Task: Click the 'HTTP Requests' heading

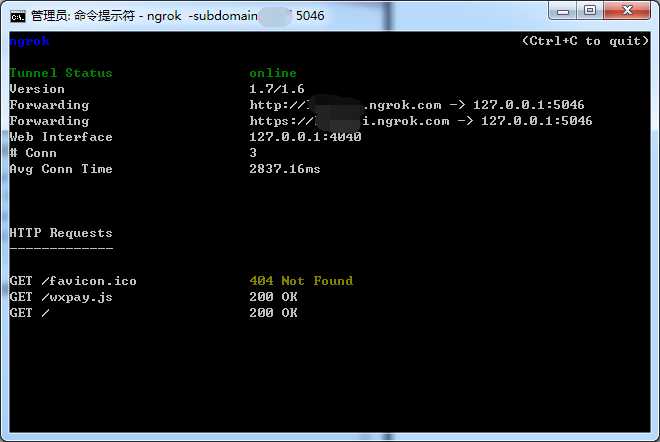Action: click(x=61, y=233)
